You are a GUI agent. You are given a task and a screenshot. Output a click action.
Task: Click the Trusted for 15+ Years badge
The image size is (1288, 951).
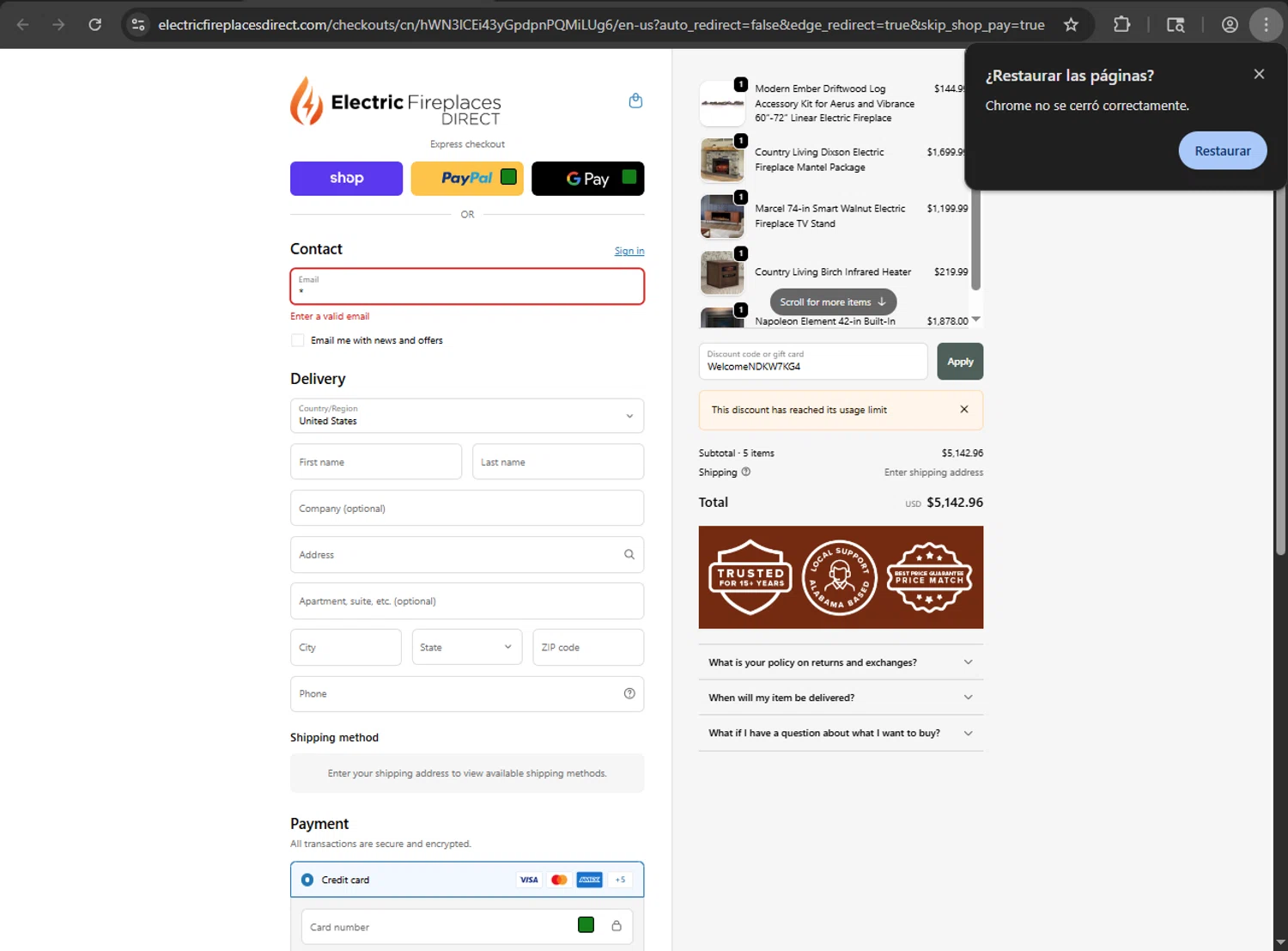(x=750, y=577)
